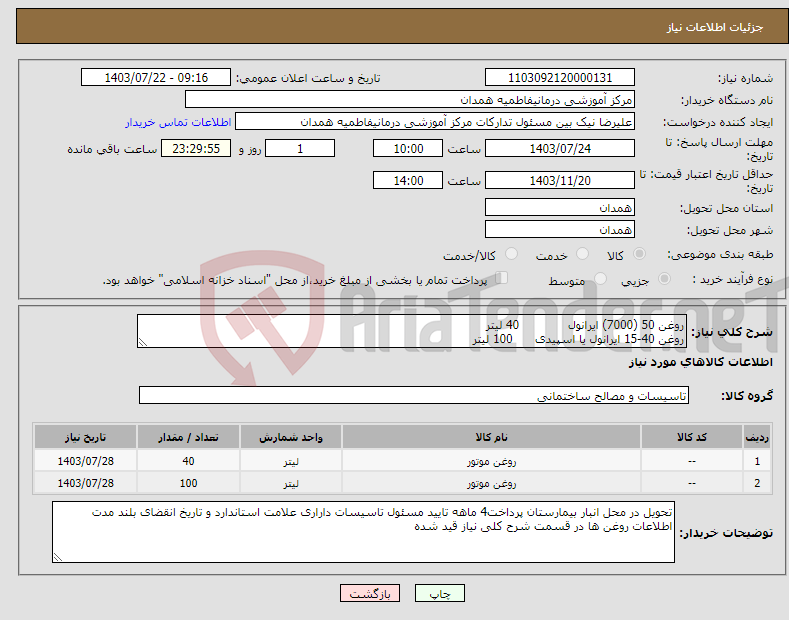Click the چاپ print button
The height and width of the screenshot is (620, 789).
[x=440, y=593]
